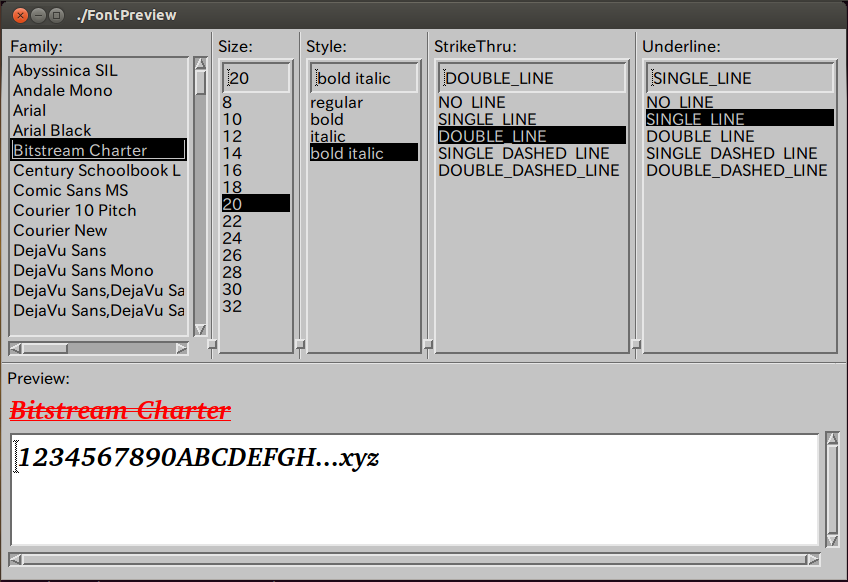Select NO_LINE under Underline
The image size is (848, 582).
coord(740,102)
